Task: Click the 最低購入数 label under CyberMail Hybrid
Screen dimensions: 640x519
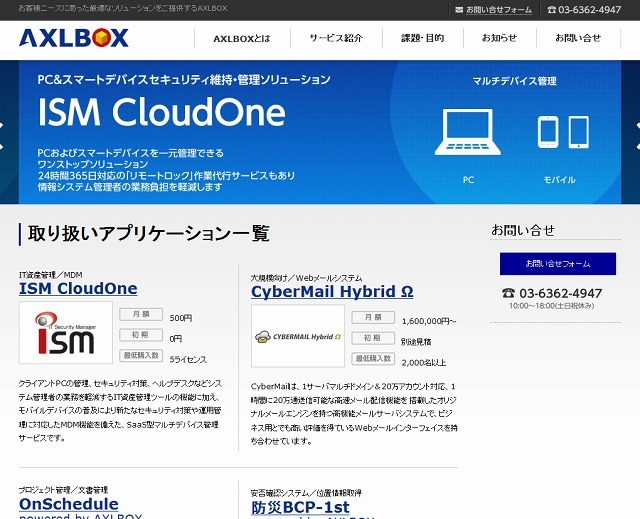Action: click(373, 359)
